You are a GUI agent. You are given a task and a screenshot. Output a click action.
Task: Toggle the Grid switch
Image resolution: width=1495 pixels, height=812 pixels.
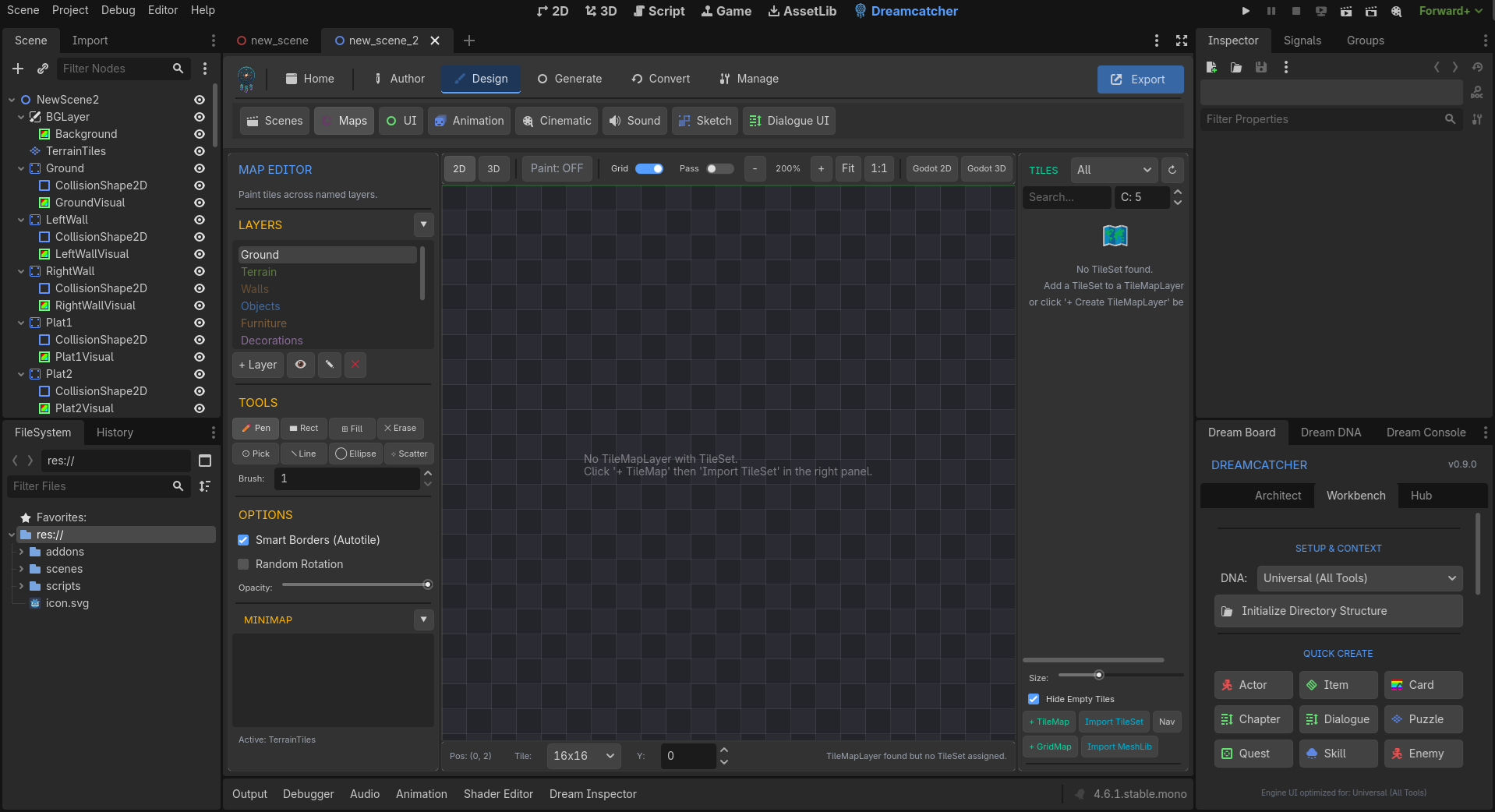[649, 168]
